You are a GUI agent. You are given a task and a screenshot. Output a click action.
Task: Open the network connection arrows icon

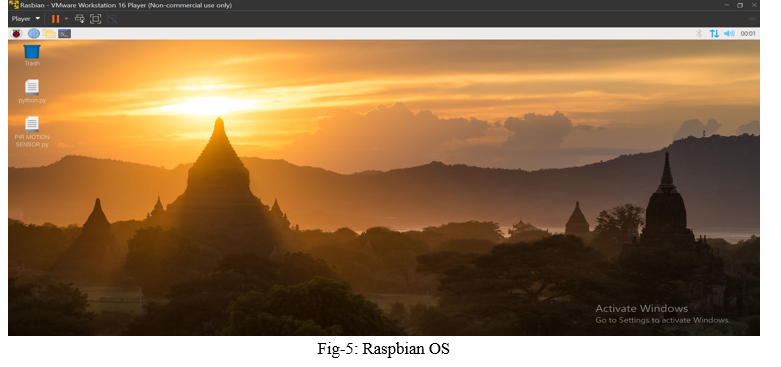click(714, 33)
